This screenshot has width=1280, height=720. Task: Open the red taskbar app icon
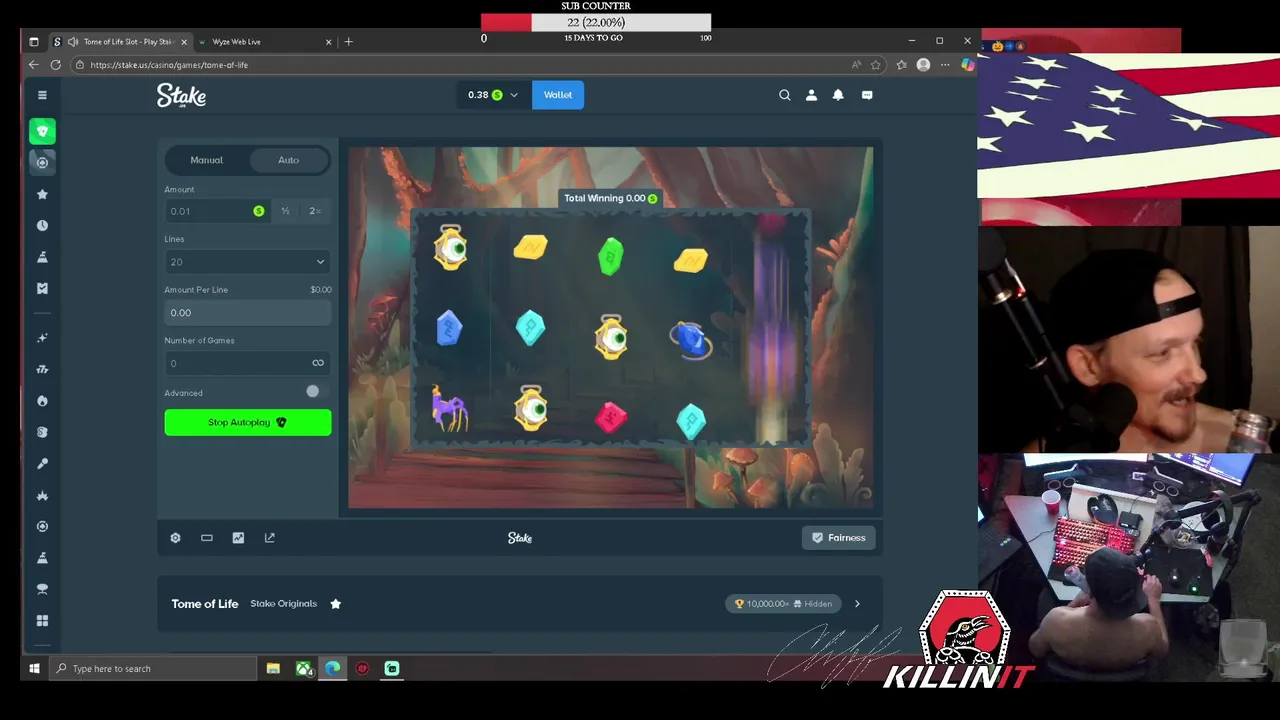(x=362, y=668)
